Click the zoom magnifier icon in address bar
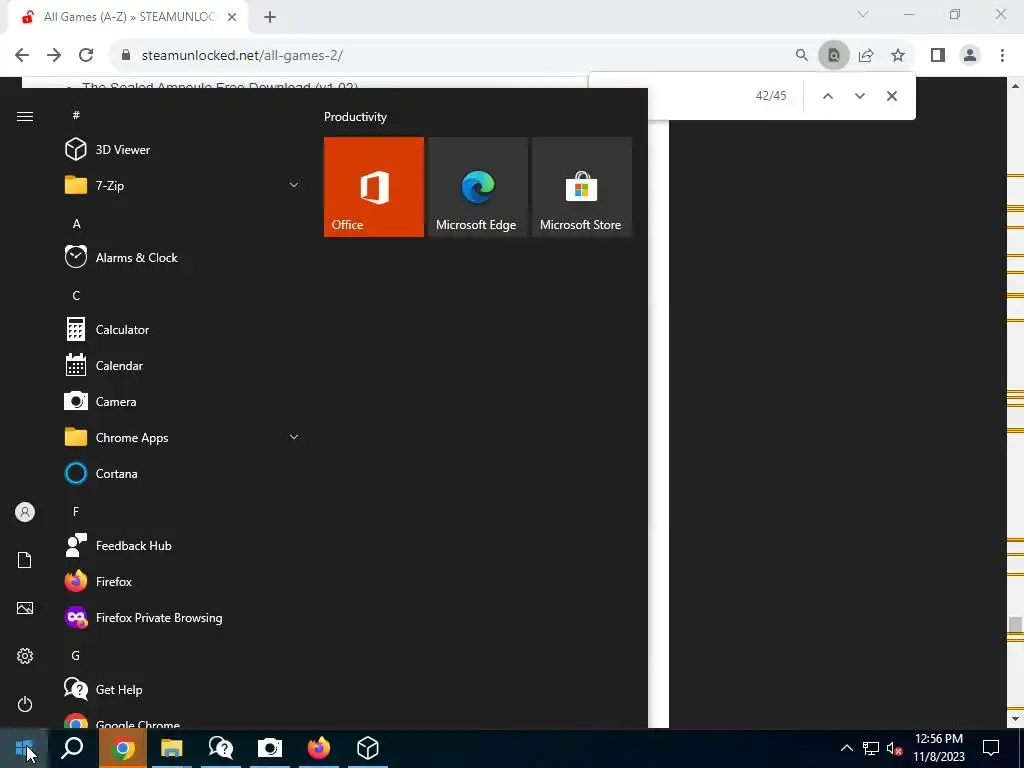1024x768 pixels. click(801, 55)
